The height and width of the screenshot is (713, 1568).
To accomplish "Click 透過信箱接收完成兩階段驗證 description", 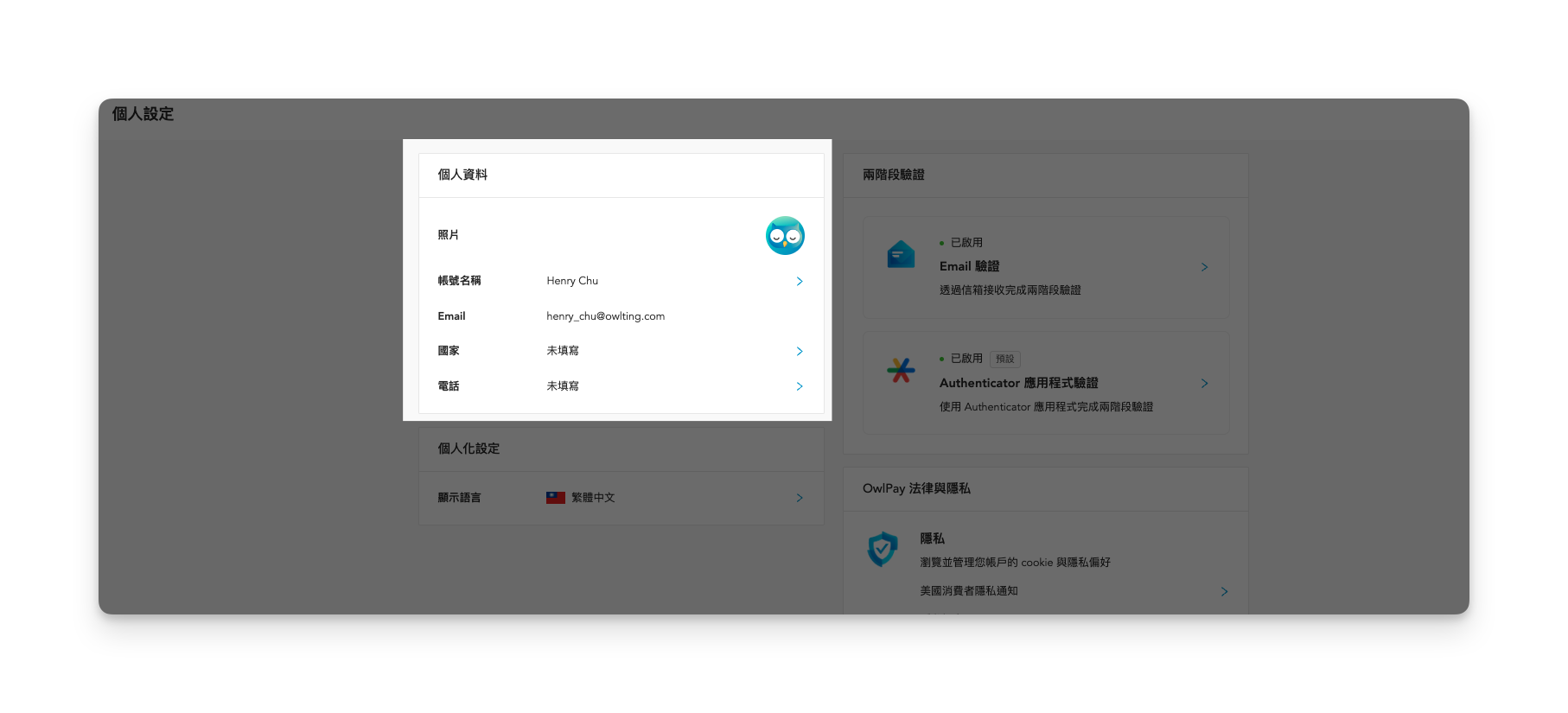I will (x=1010, y=290).
